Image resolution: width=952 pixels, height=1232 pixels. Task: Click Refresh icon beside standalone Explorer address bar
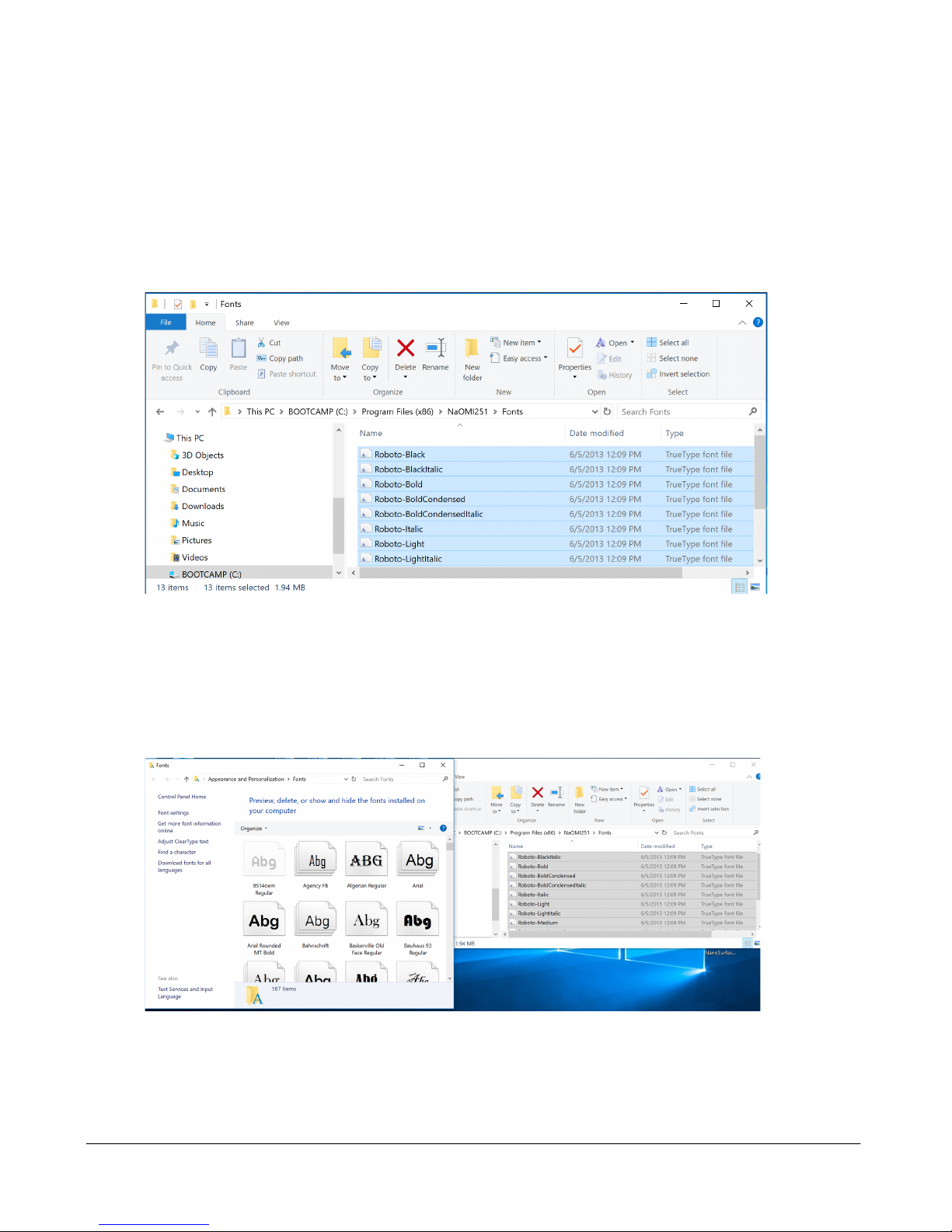tap(608, 412)
